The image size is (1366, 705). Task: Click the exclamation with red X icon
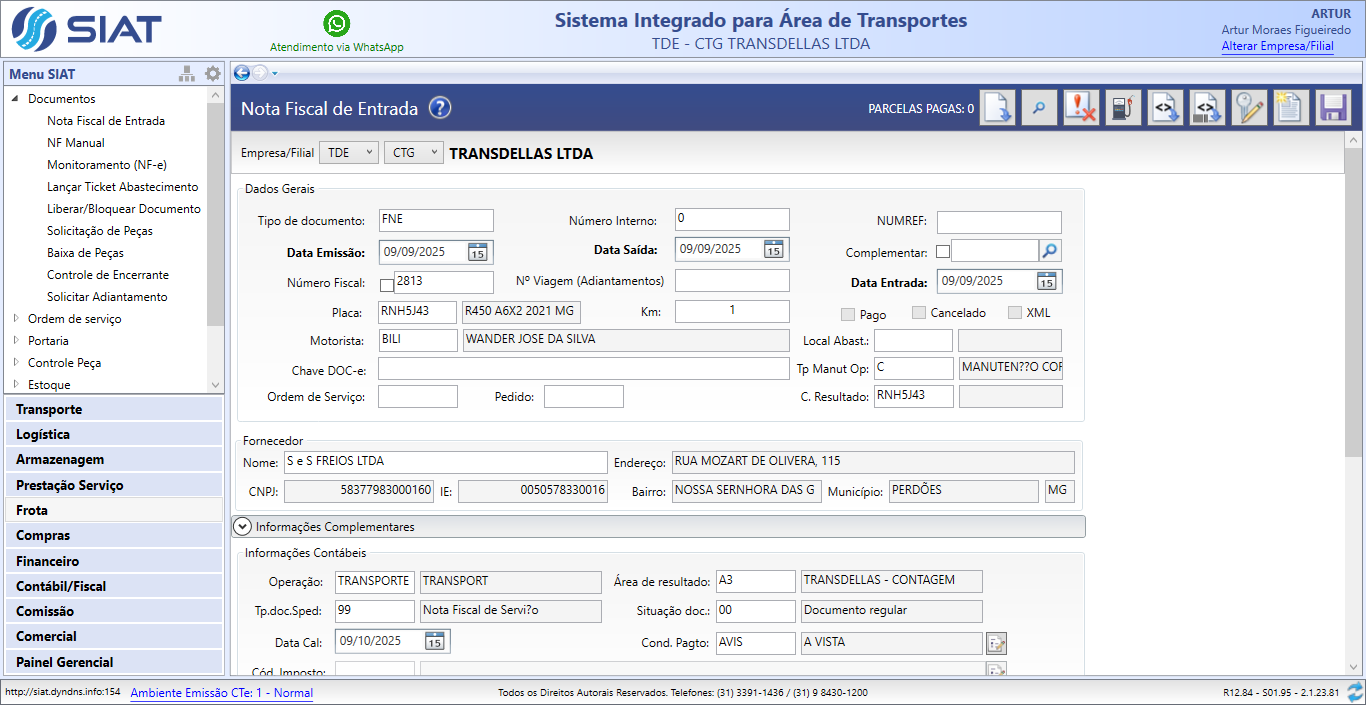(1081, 108)
